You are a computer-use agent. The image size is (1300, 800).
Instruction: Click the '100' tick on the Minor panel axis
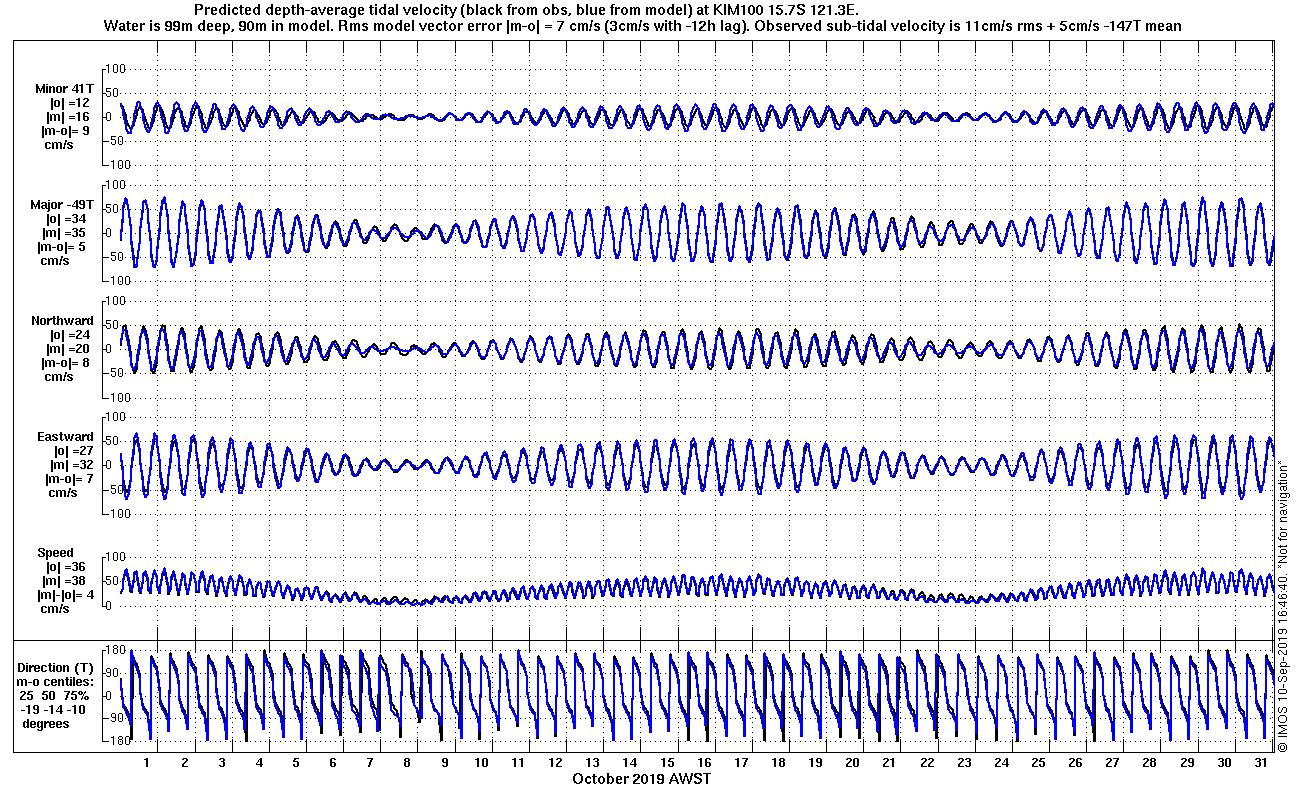click(x=114, y=68)
